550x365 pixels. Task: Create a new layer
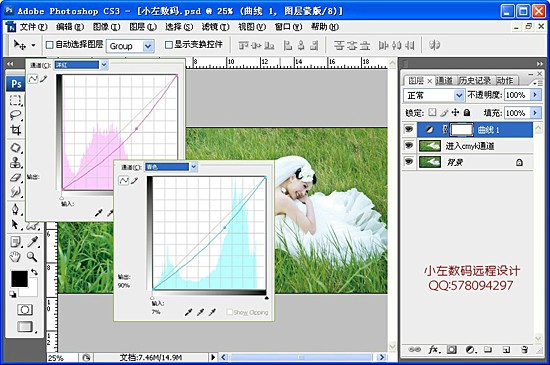coord(506,350)
